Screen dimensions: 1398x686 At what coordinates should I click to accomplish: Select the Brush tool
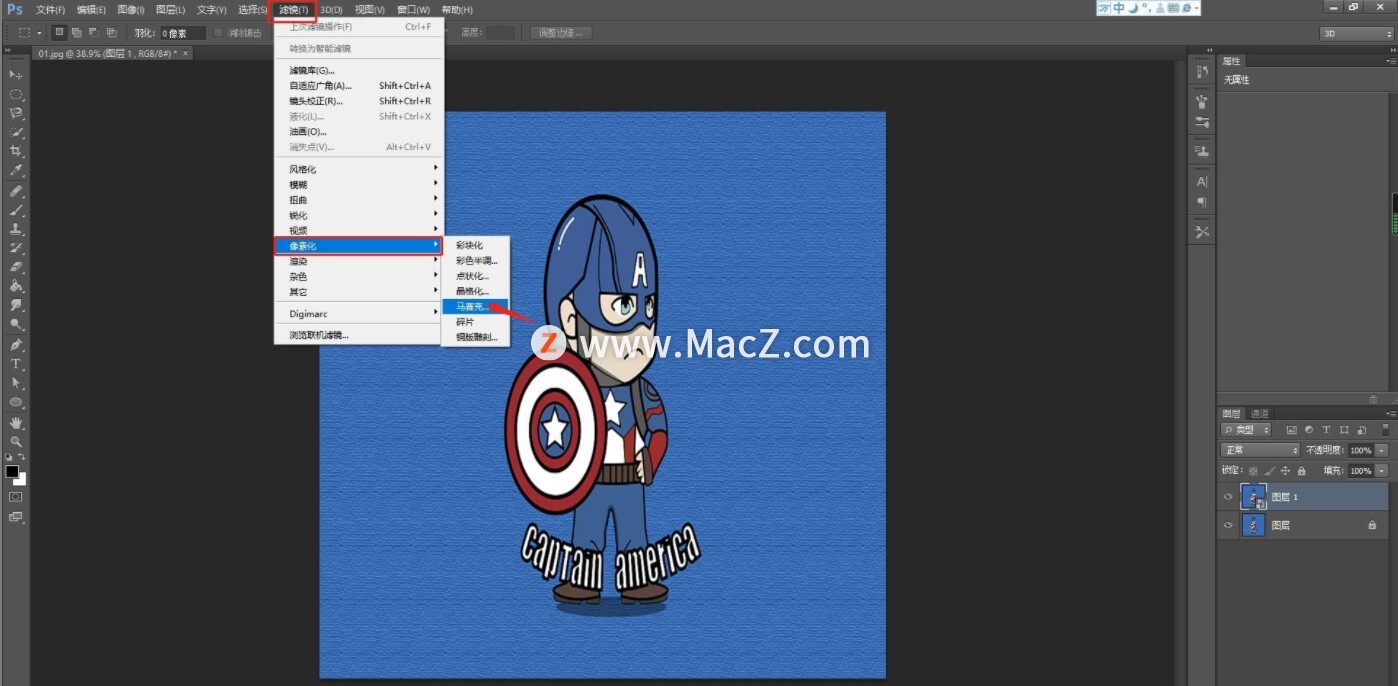16,209
